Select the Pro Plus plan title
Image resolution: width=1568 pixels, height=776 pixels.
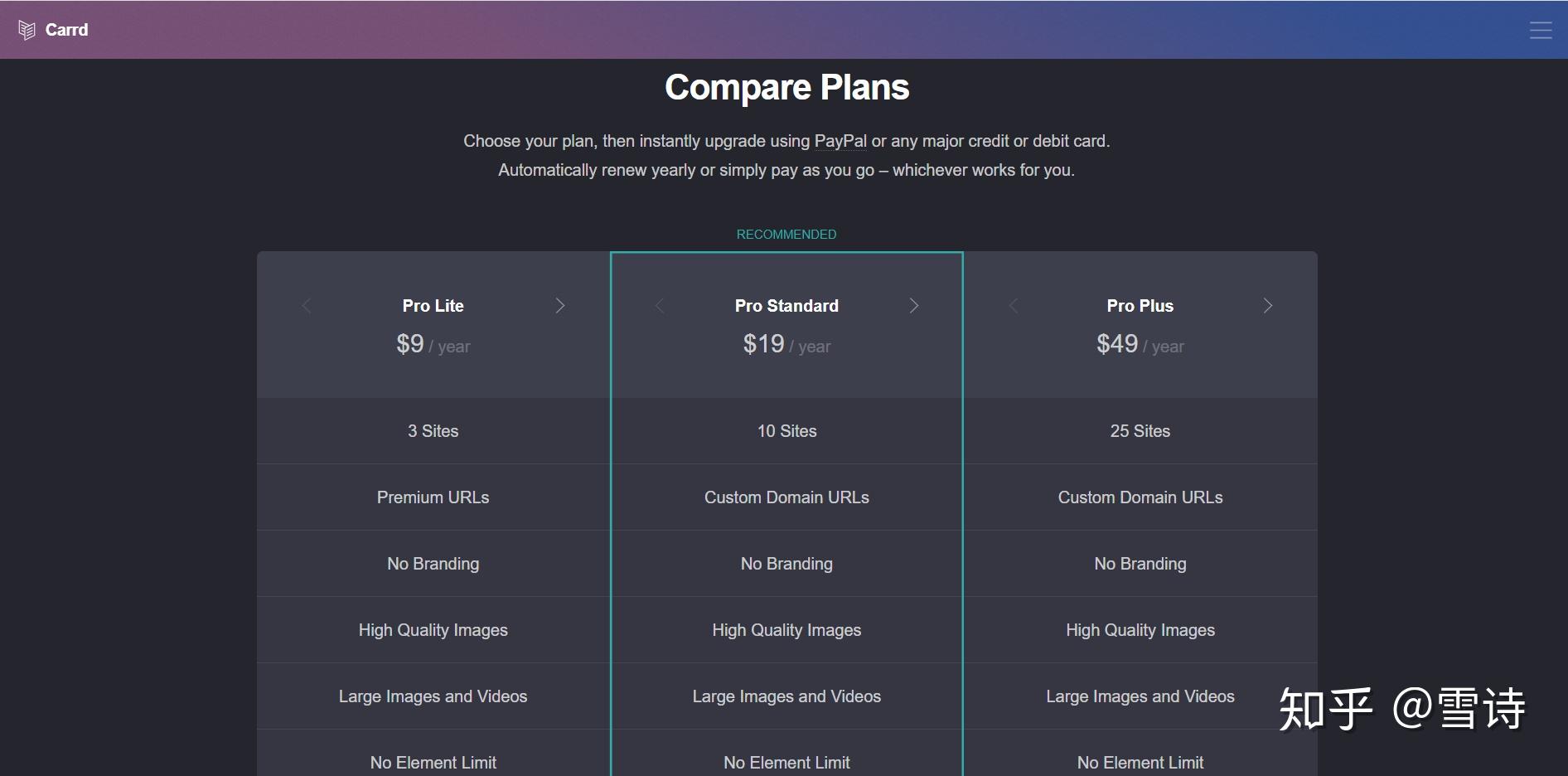(1140, 306)
